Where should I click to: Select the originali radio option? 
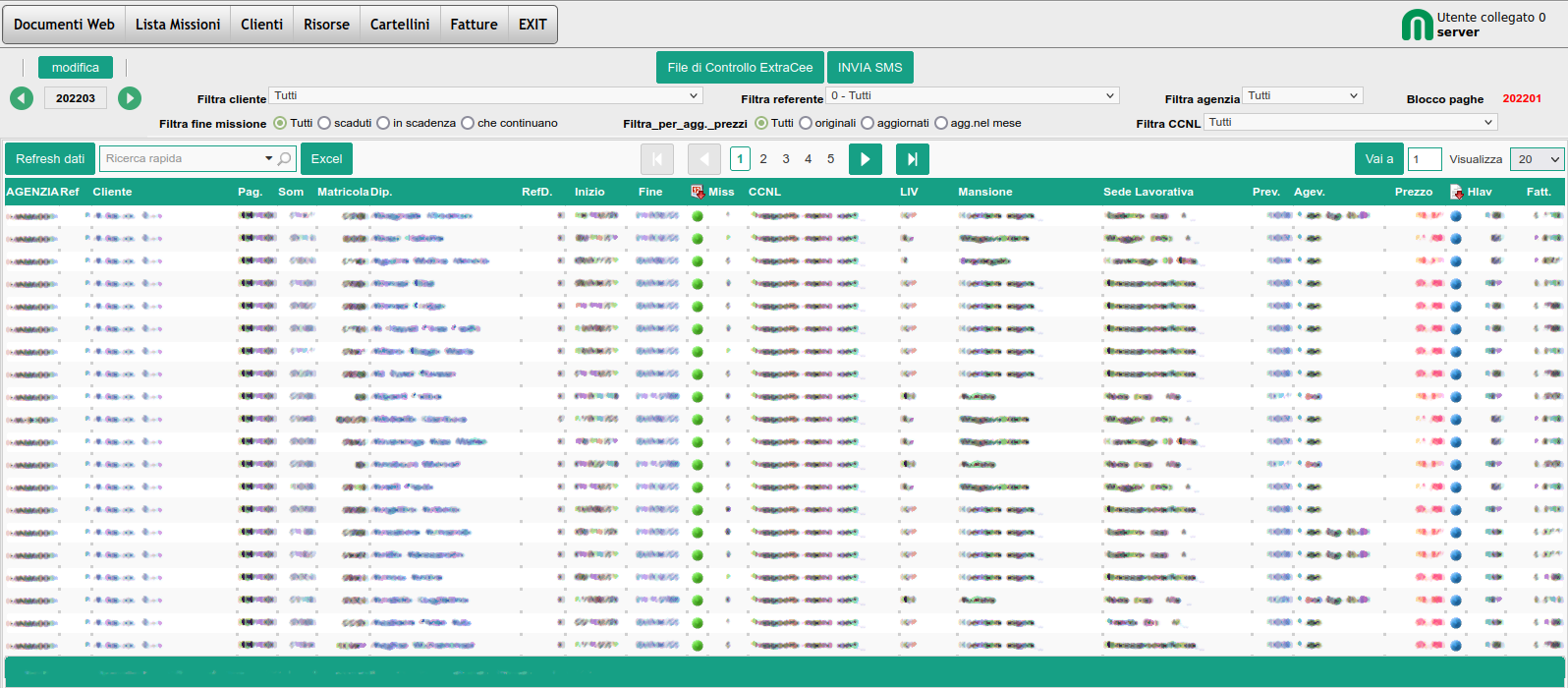pos(806,123)
